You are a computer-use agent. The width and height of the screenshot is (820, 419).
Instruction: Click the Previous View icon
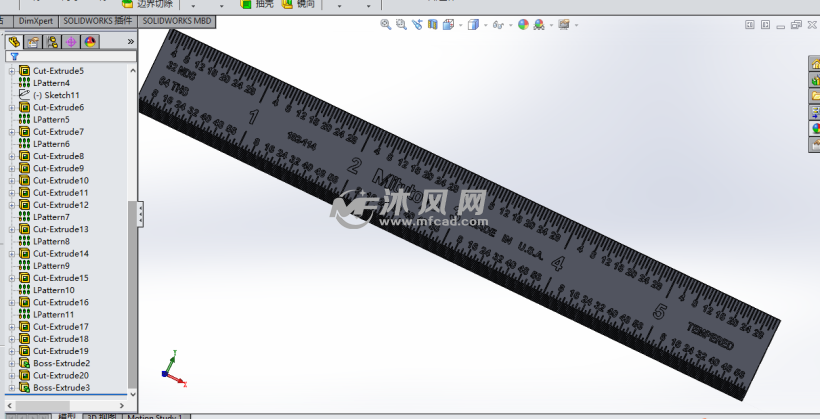point(417,24)
